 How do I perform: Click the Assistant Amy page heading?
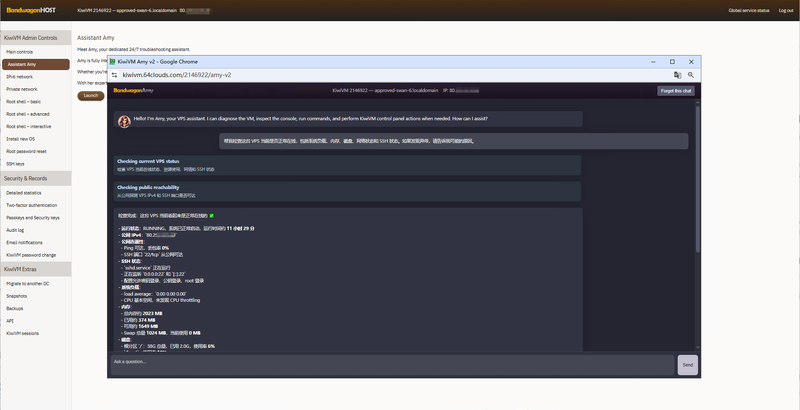click(x=96, y=38)
